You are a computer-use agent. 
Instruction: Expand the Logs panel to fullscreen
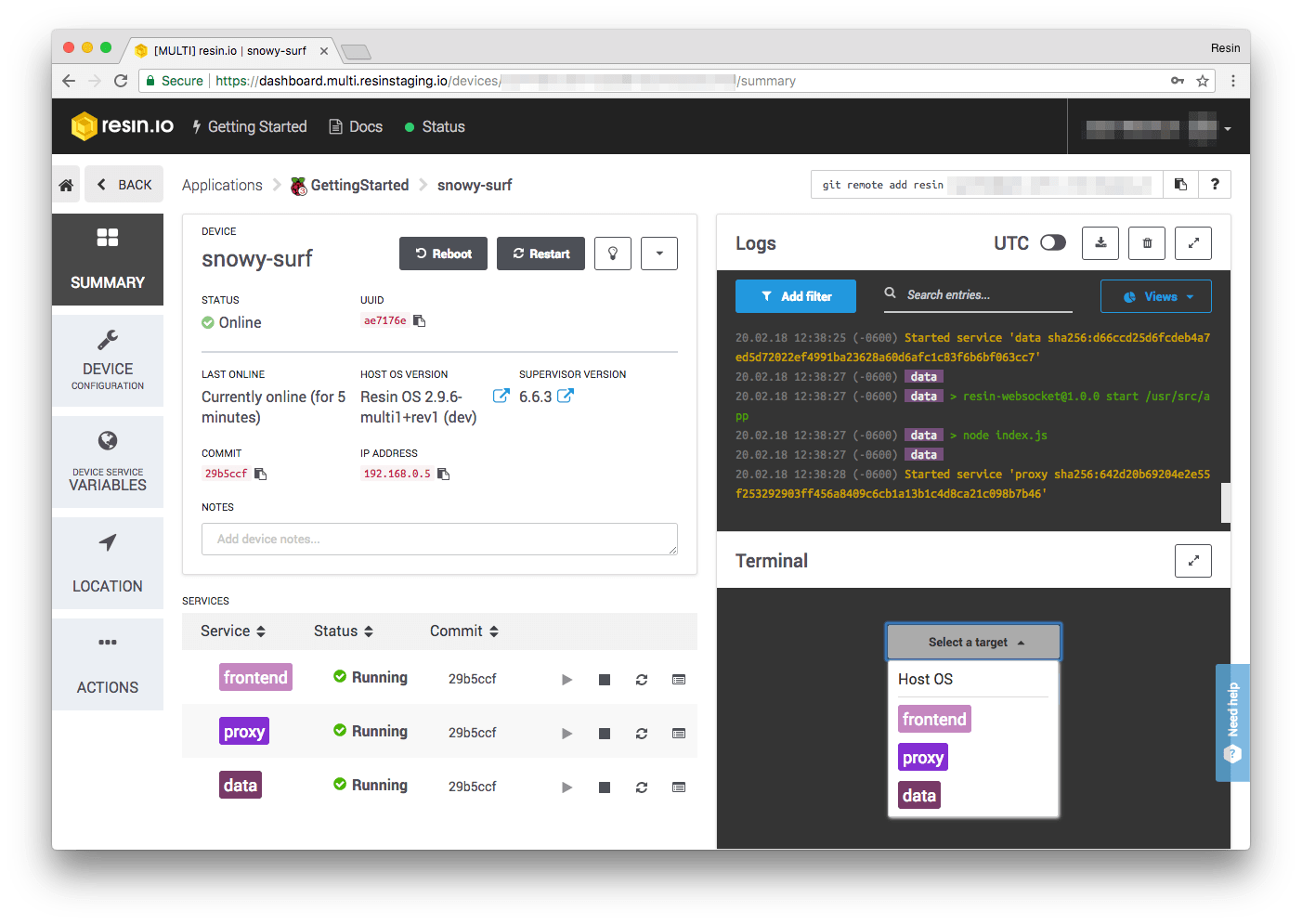pyautogui.click(x=1193, y=243)
